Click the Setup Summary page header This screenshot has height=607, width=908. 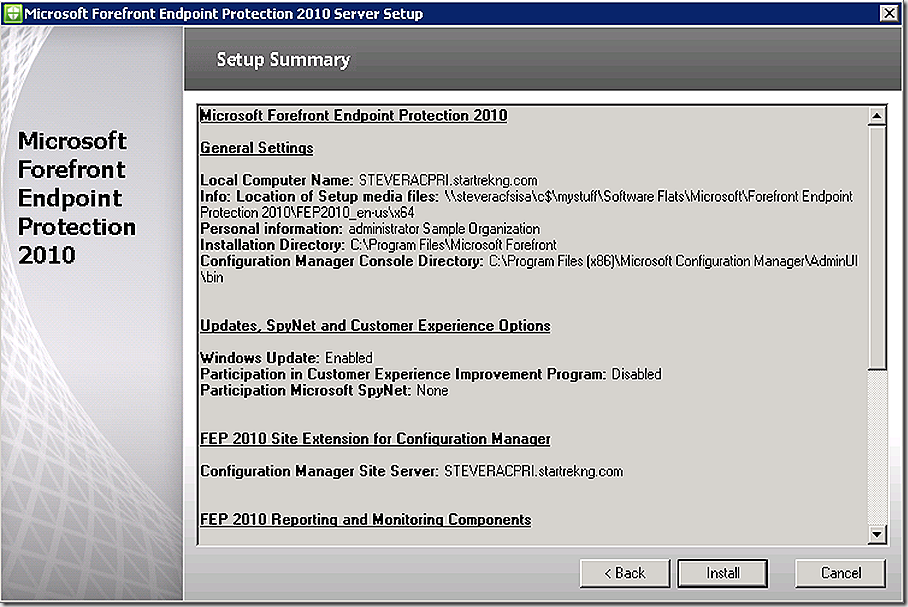click(x=283, y=60)
